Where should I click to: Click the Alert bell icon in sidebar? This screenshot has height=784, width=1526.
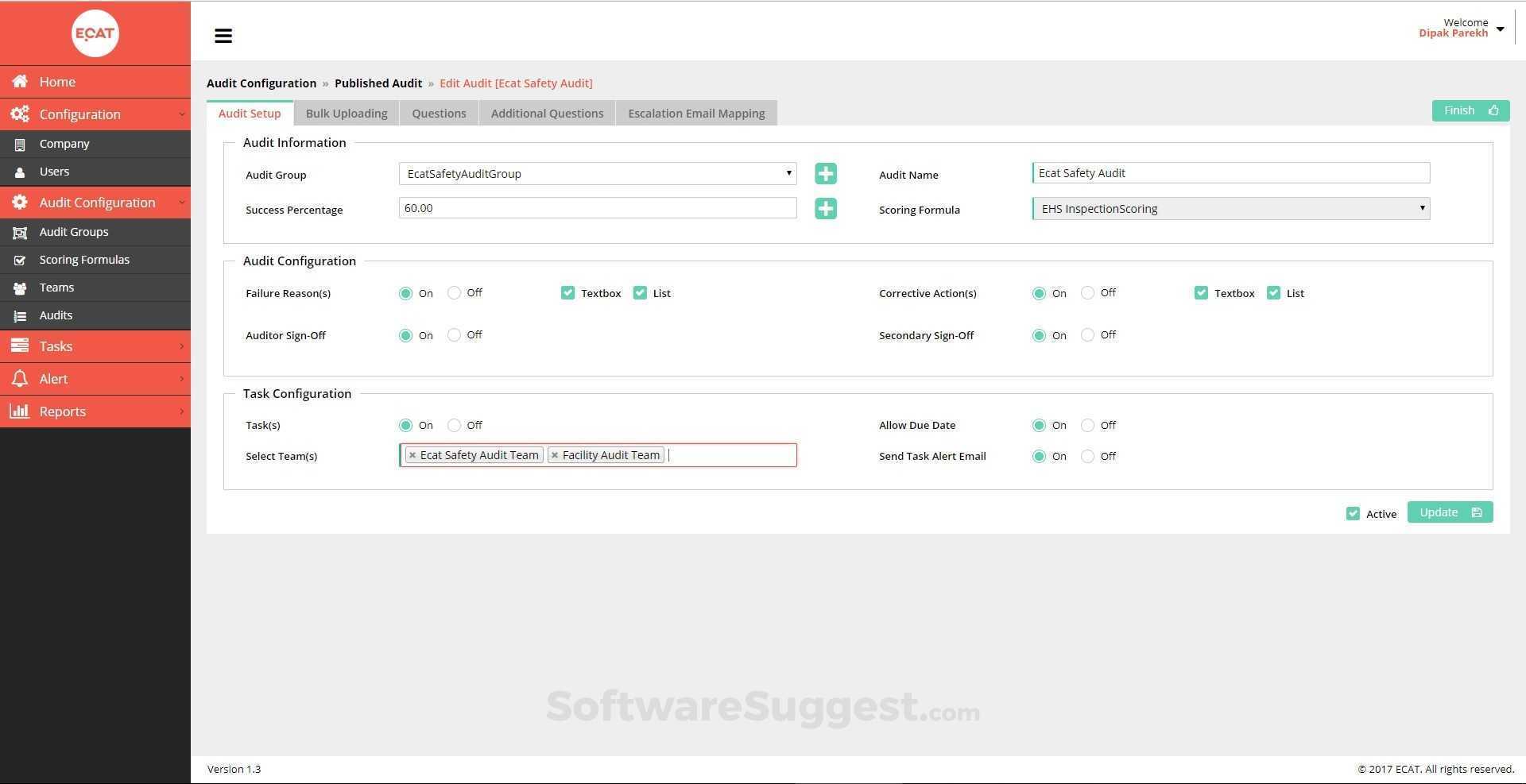point(20,378)
